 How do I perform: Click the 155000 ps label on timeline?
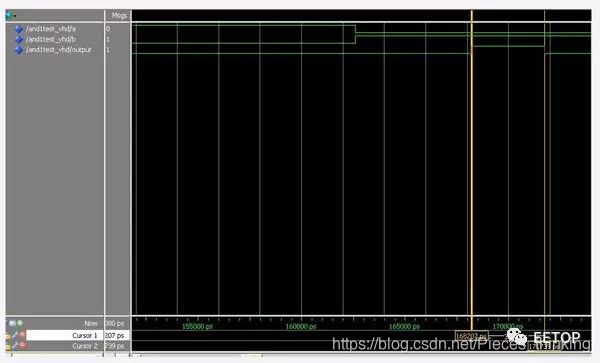point(197,326)
